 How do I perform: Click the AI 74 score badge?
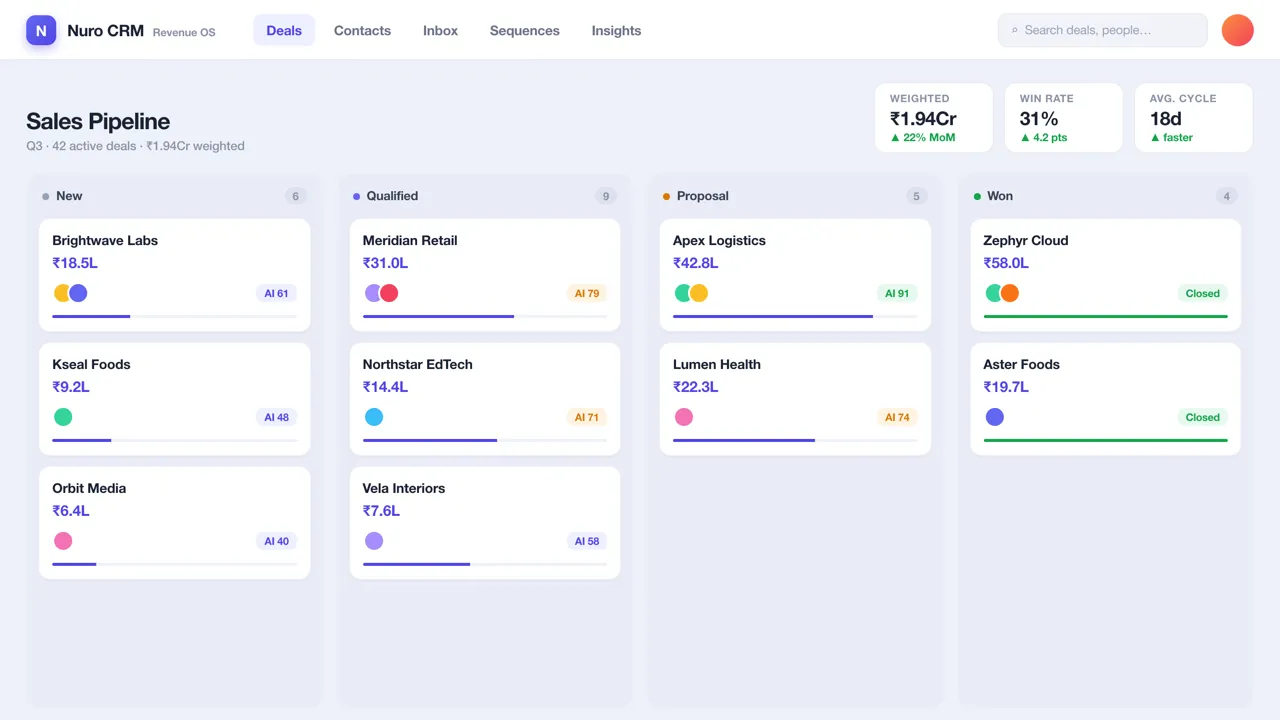point(897,417)
